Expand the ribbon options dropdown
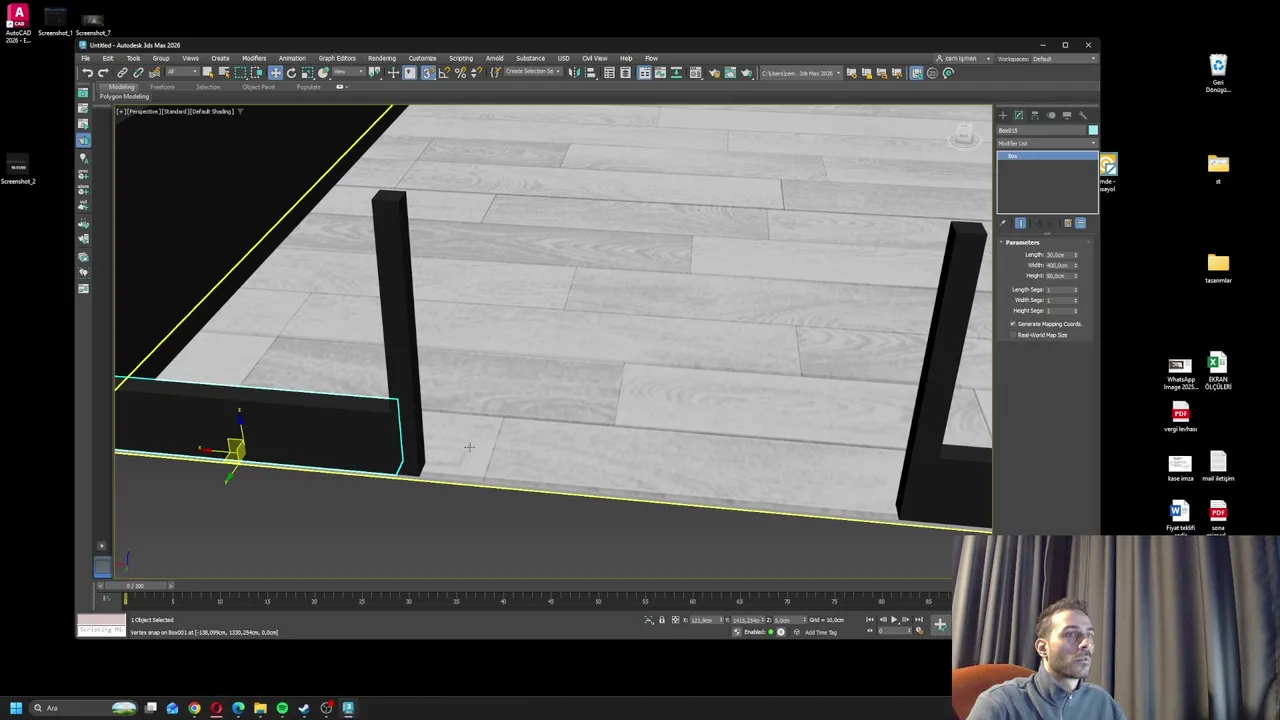Image resolution: width=1280 pixels, height=720 pixels. [340, 87]
